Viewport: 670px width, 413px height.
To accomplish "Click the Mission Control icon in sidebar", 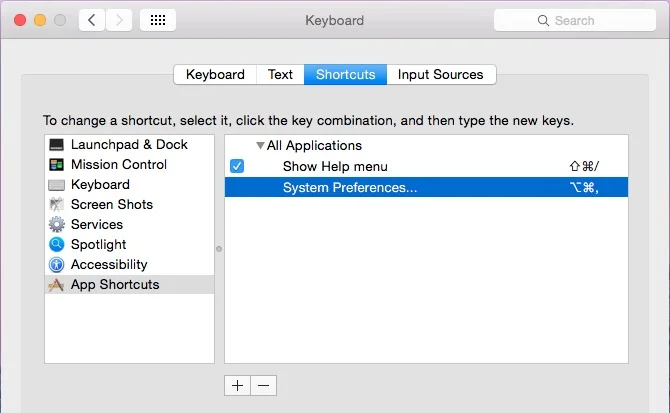I will (56, 164).
